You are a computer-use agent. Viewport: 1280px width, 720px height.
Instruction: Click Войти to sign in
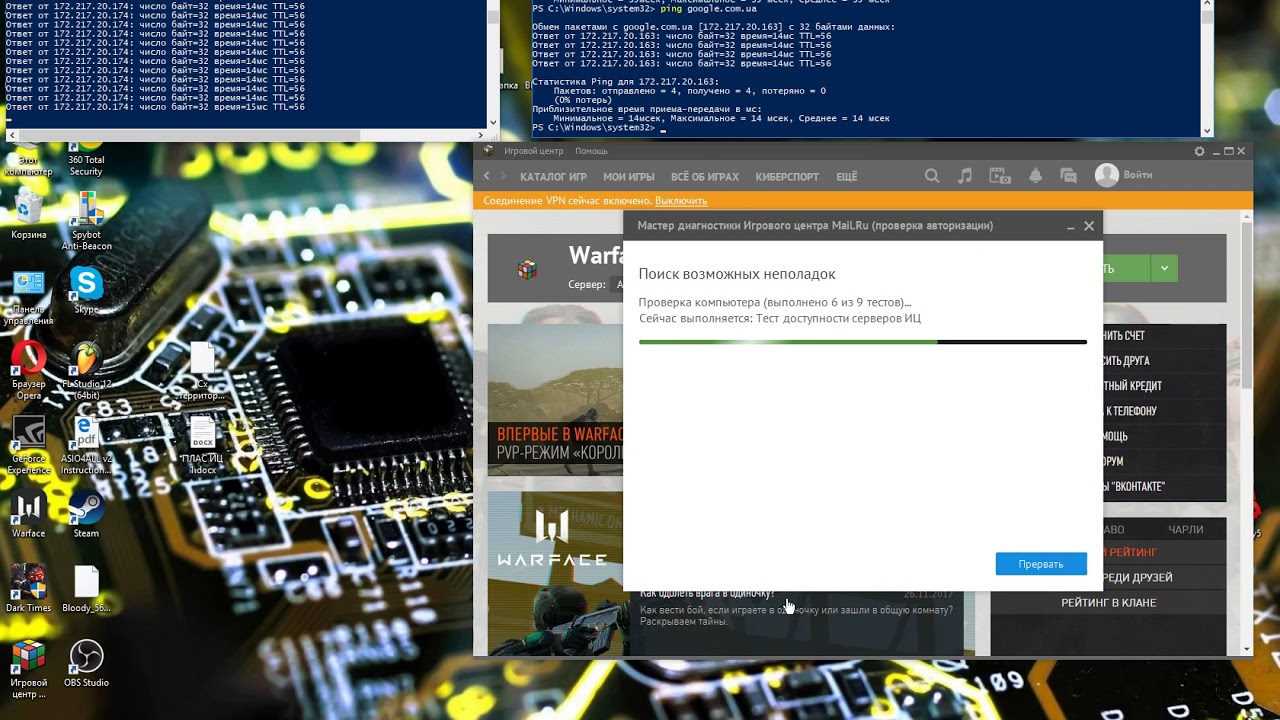point(1138,175)
